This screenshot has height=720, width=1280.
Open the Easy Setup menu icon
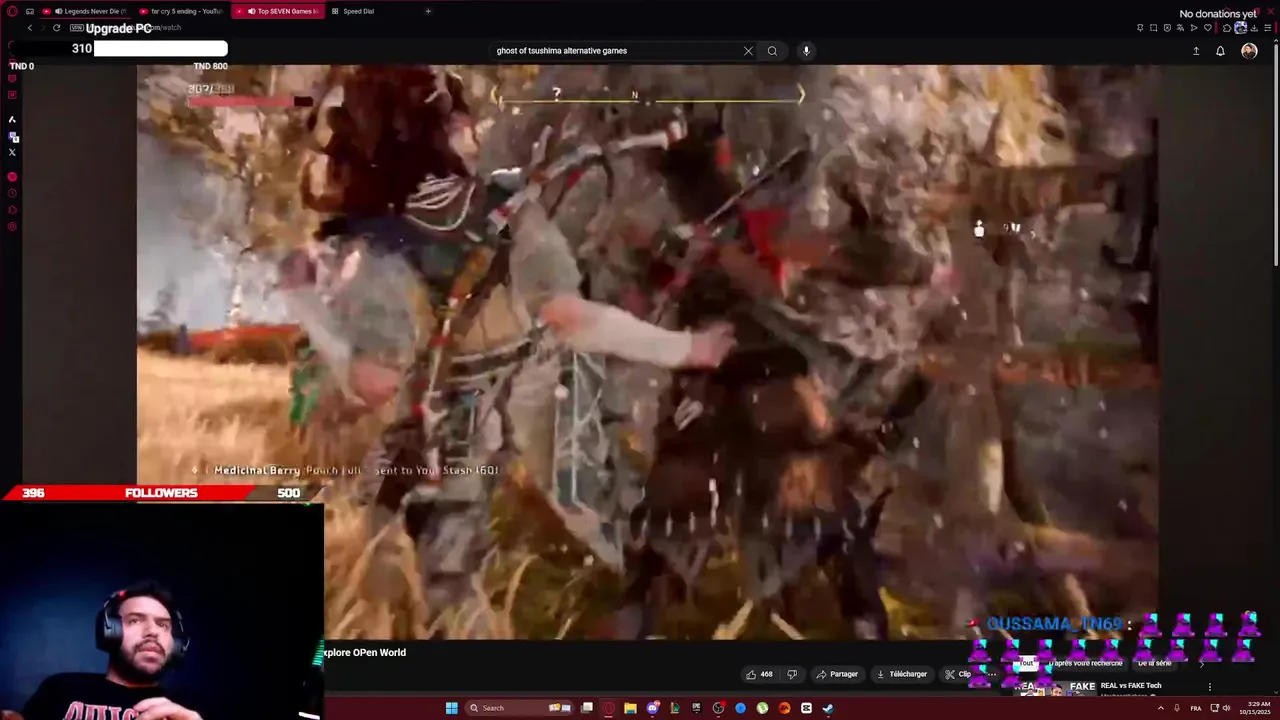(1268, 28)
